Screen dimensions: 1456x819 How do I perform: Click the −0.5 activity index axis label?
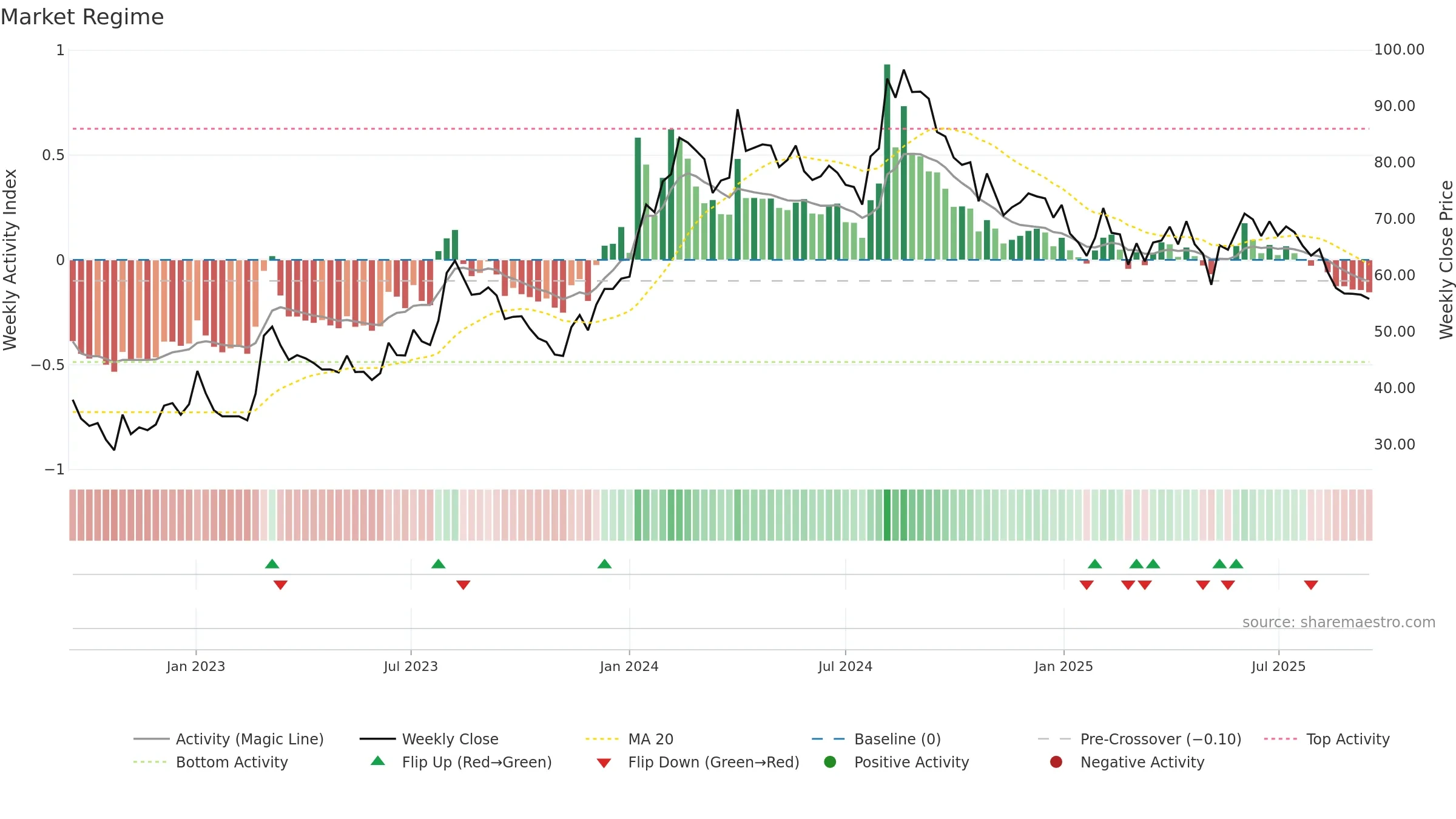pos(47,365)
